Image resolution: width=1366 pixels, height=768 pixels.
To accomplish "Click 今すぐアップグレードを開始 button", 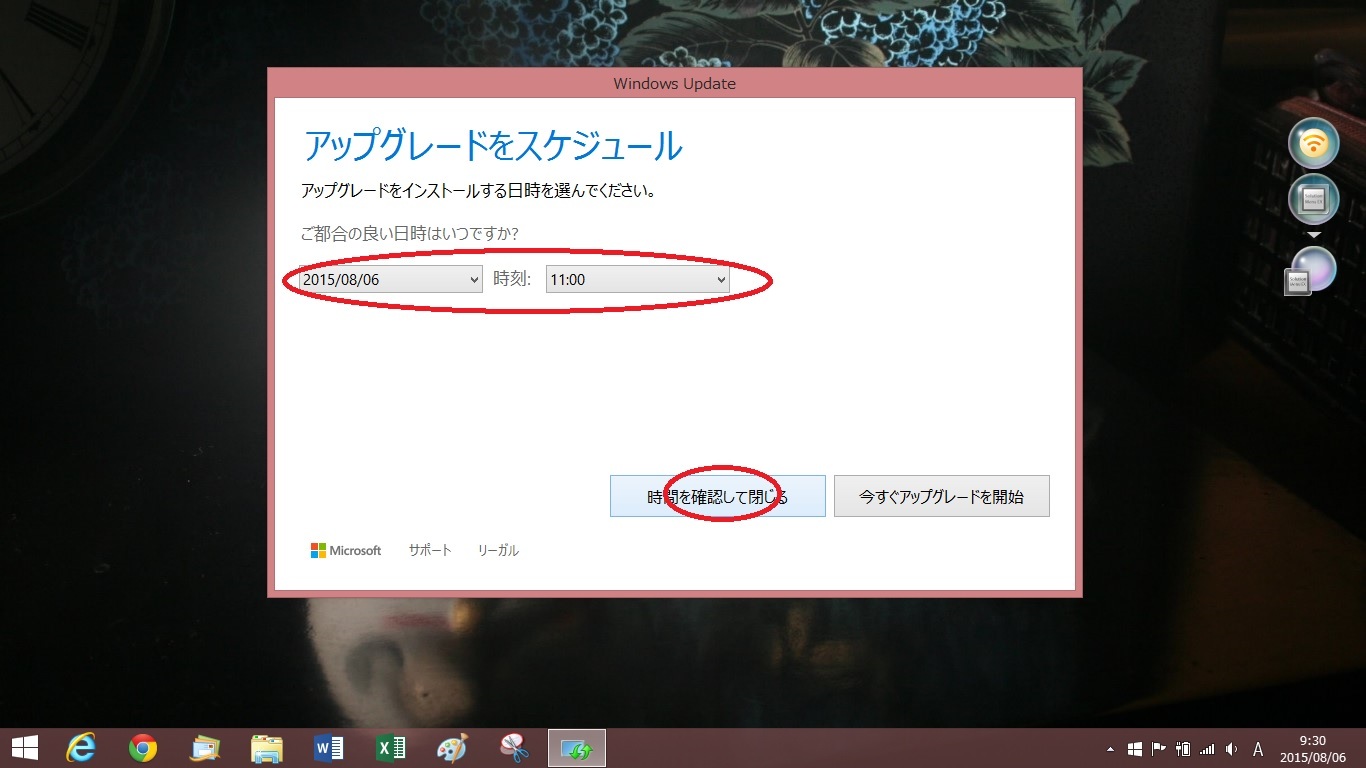I will 942,496.
